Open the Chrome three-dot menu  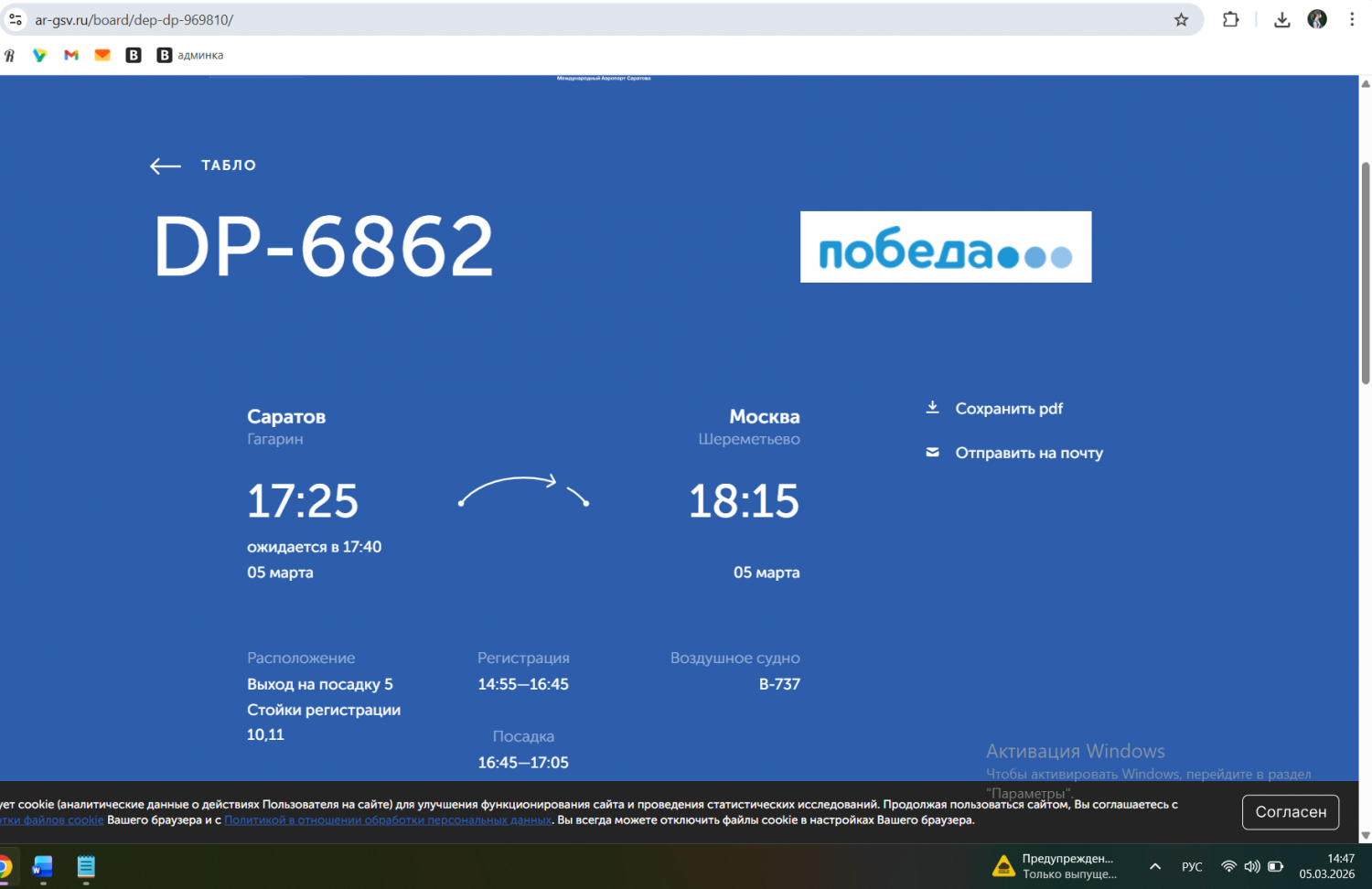coord(1352,20)
